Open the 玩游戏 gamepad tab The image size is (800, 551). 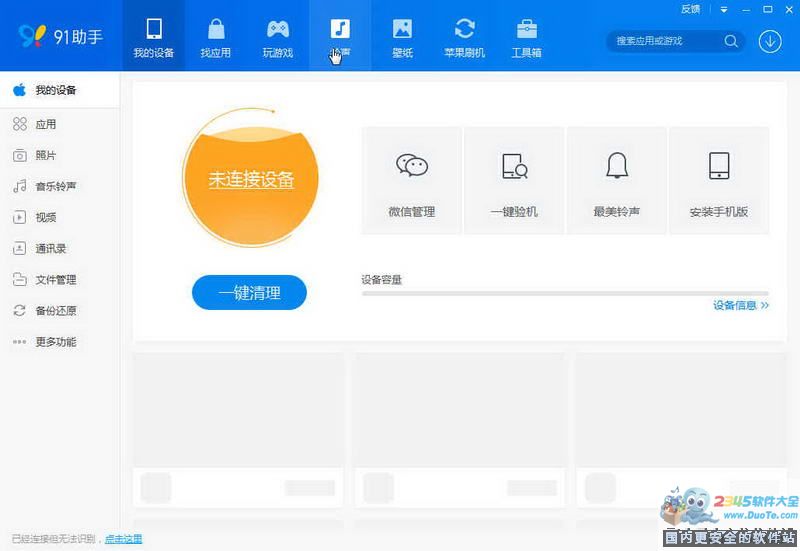point(278,36)
